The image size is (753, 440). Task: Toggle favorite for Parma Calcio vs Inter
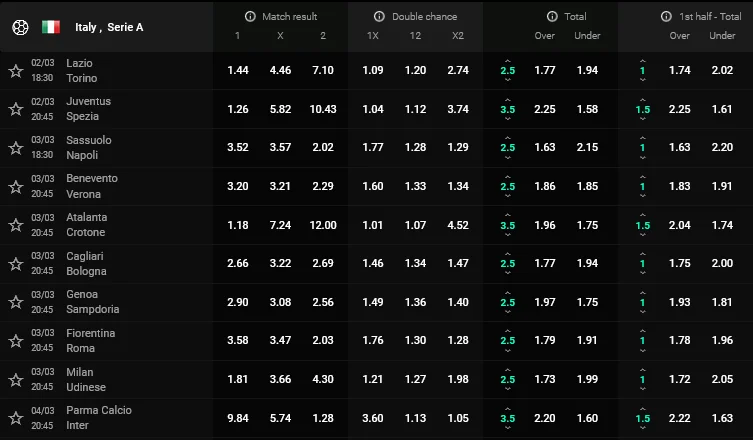16,418
